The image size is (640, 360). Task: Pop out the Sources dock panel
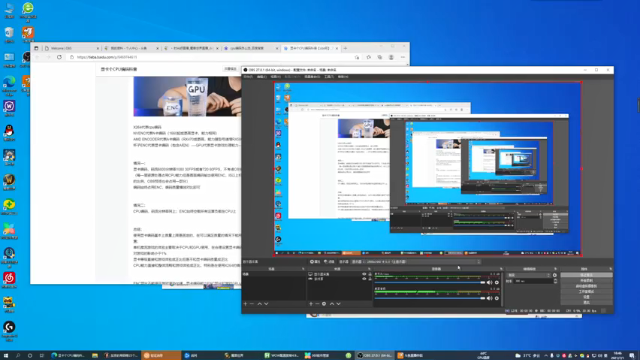(x=369, y=269)
